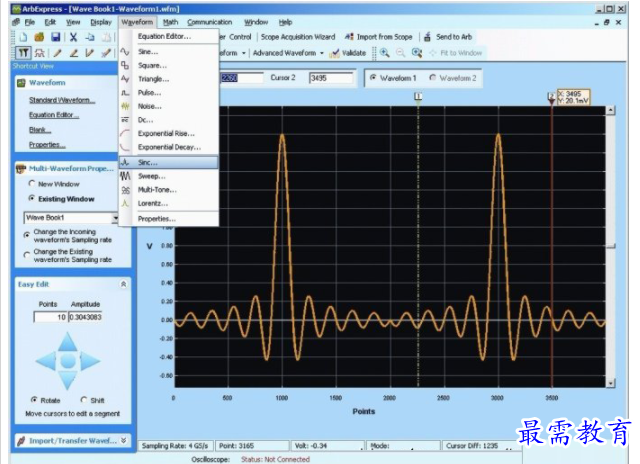Choose Pulse... from the Waveform menu

tap(169, 93)
